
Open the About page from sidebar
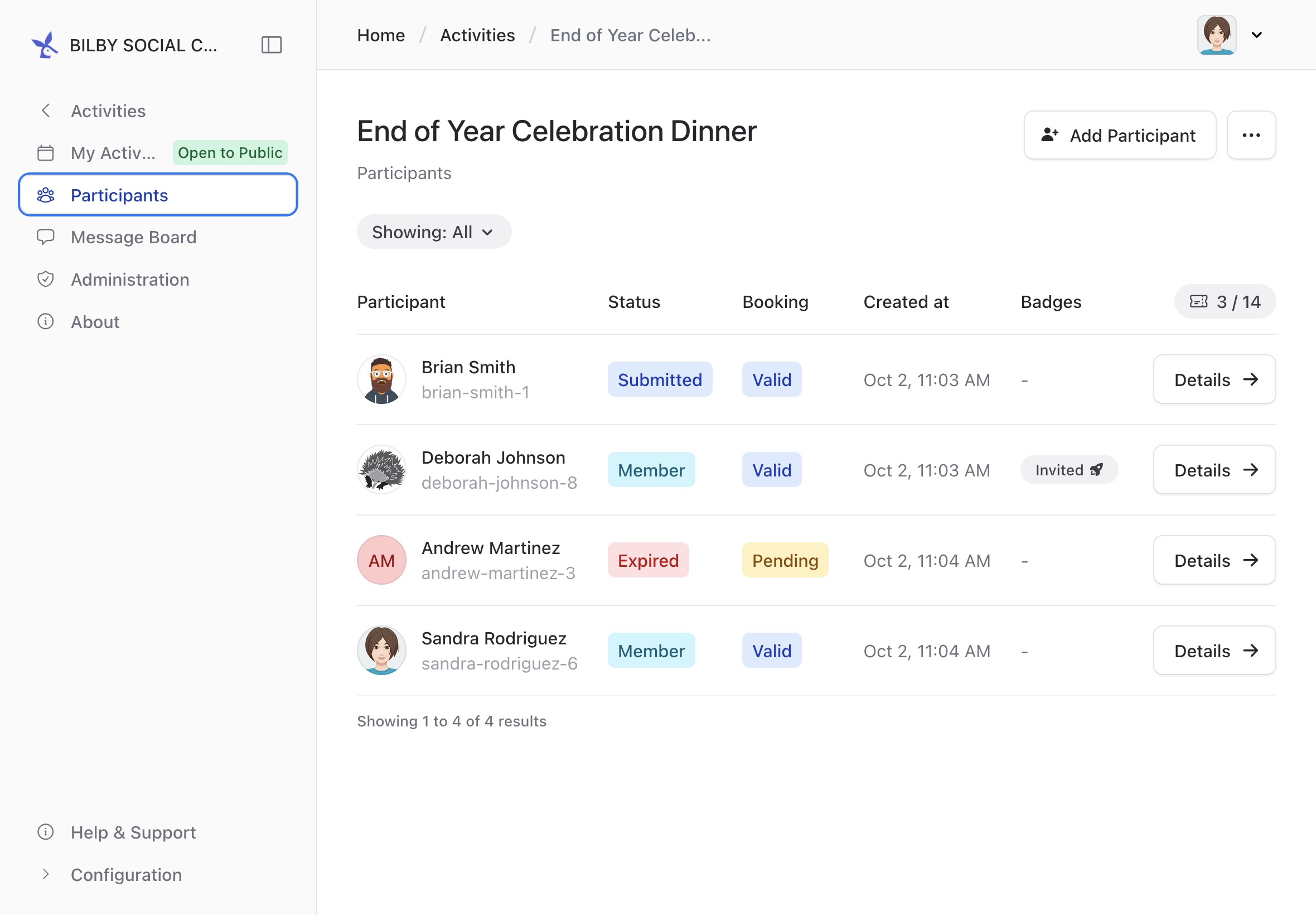click(158, 321)
